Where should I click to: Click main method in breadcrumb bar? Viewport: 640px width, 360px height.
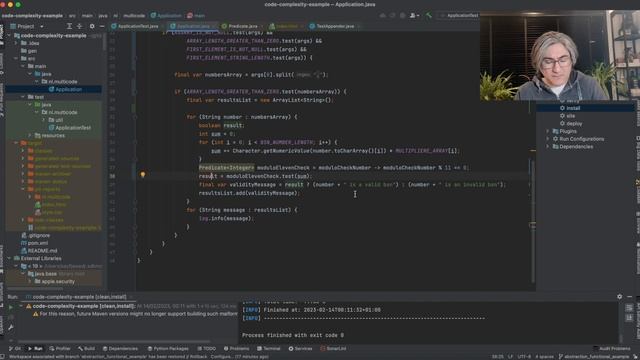[196, 16]
